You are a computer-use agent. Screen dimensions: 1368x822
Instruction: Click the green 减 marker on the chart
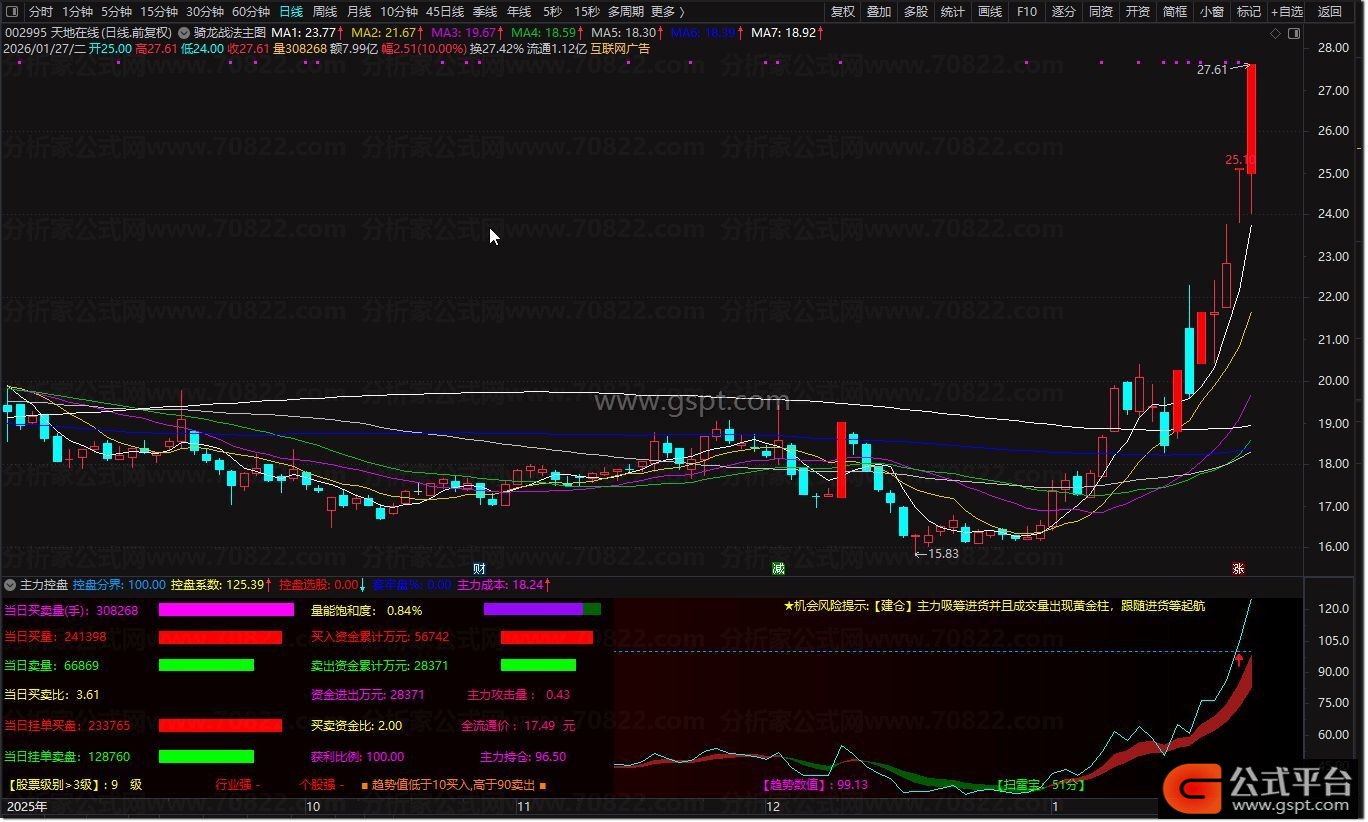click(x=777, y=569)
